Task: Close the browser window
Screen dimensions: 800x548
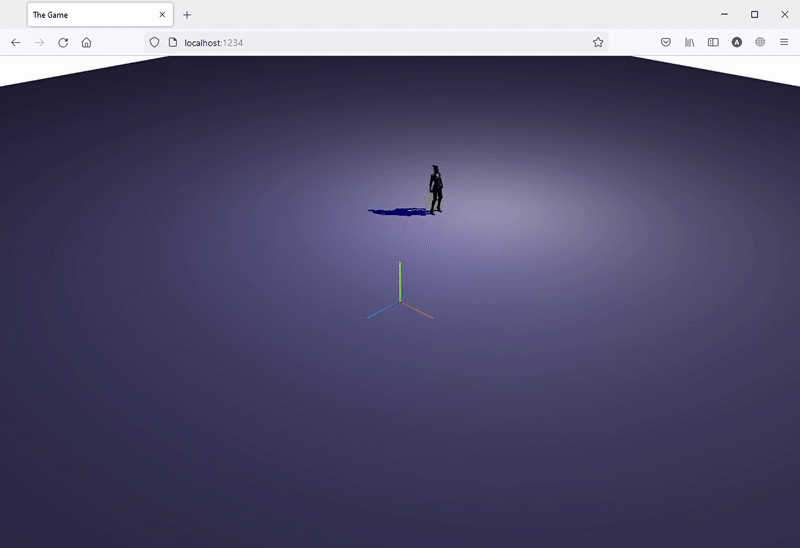Action: click(785, 15)
